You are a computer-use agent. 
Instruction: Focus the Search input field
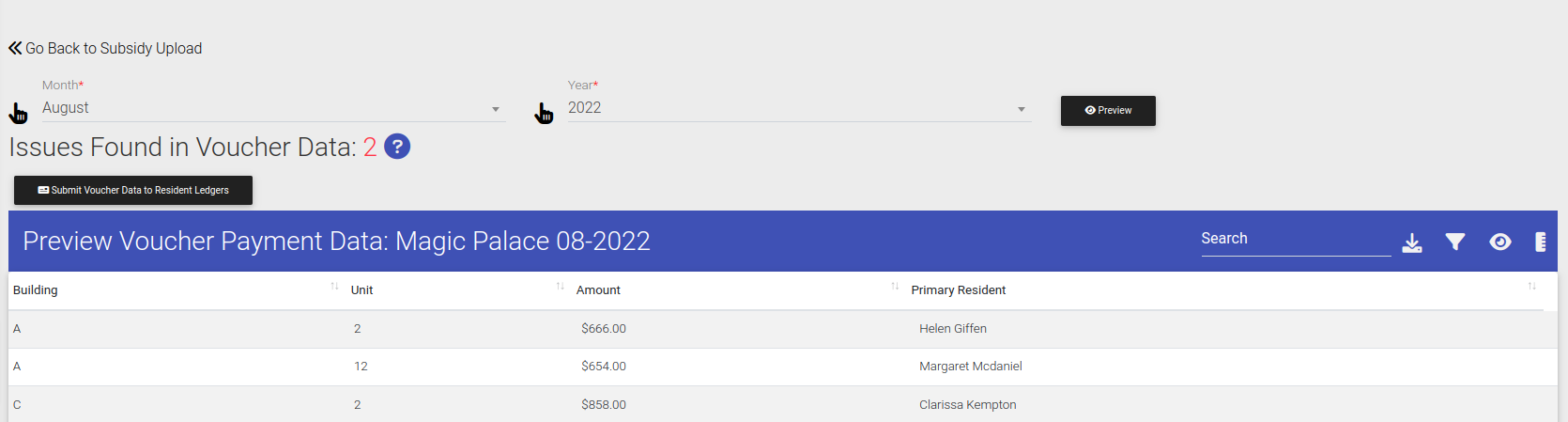(x=1296, y=240)
